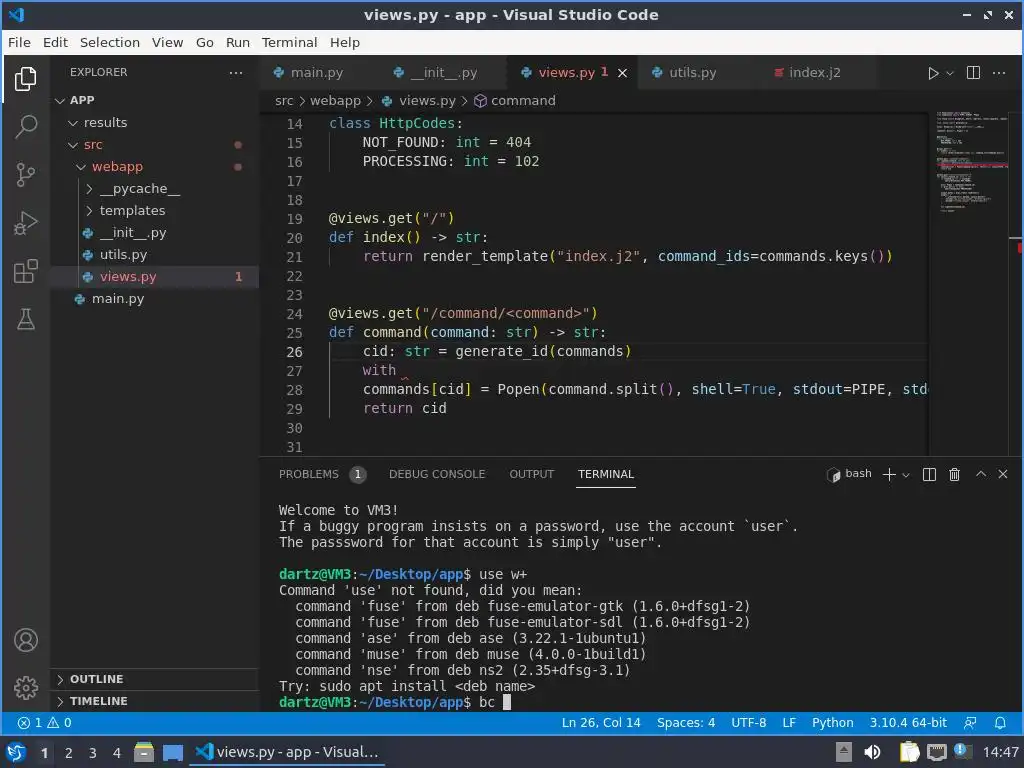This screenshot has width=1024, height=768.
Task: Open the Run and Debug view
Action: pos(25,223)
